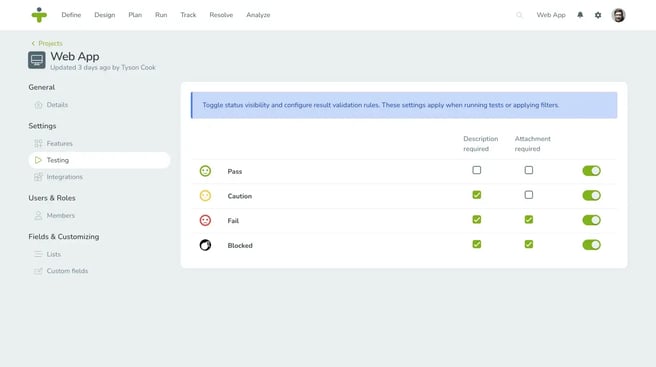Open the settings gear icon
This screenshot has height=367, width=656.
coord(598,15)
